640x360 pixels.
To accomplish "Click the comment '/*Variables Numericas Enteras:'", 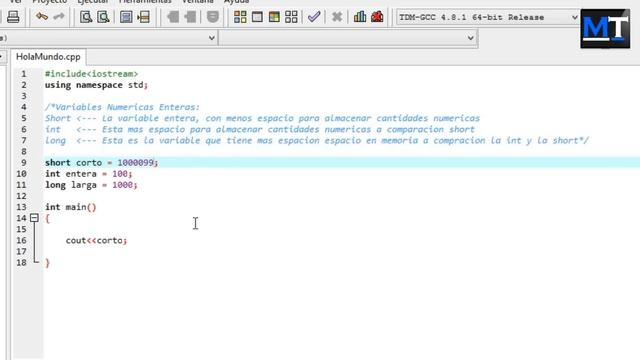I will 122,107.
